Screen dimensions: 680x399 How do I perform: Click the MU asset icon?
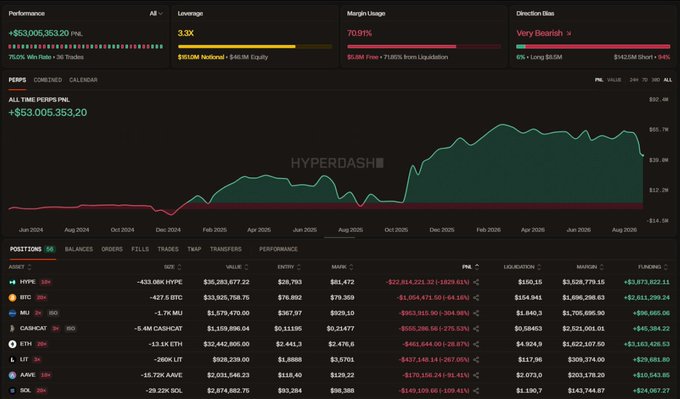[x=12, y=313]
